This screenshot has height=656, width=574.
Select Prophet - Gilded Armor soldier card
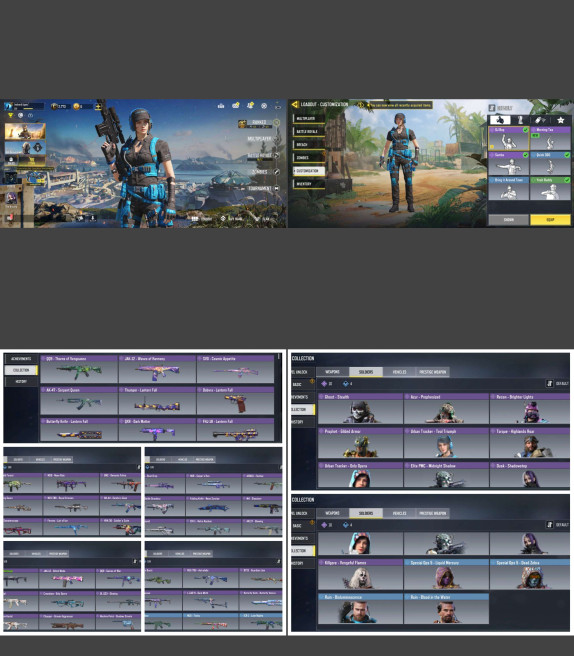coord(360,443)
